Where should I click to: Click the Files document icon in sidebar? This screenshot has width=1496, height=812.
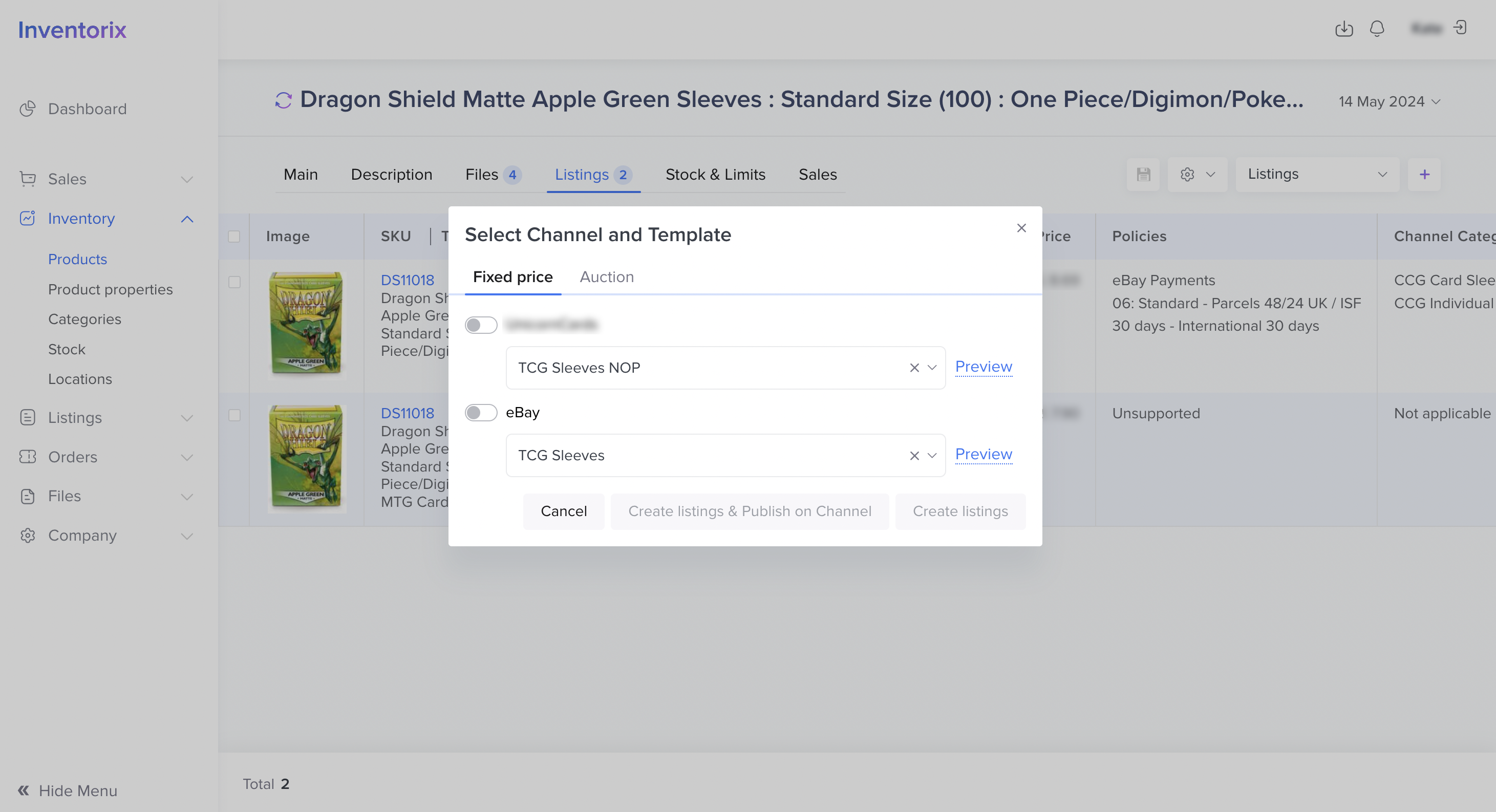[27, 496]
